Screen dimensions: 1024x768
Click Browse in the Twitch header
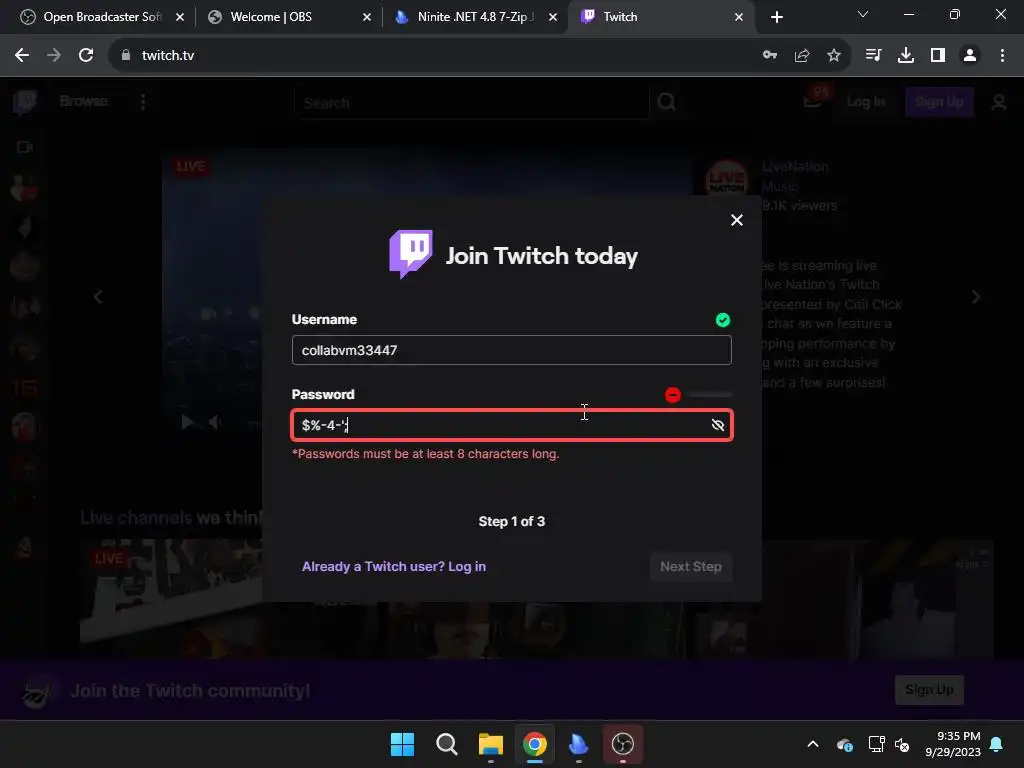point(84,101)
